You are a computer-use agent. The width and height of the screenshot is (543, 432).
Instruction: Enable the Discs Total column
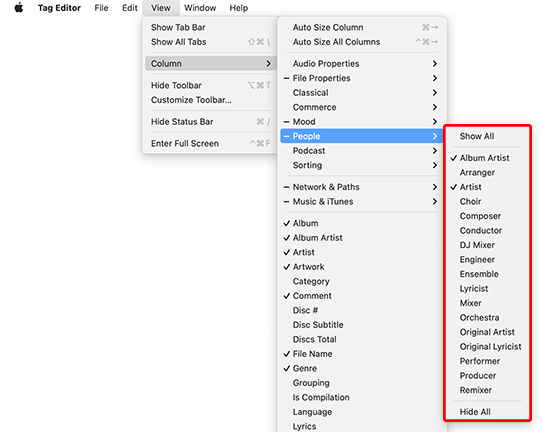pyautogui.click(x=362, y=339)
